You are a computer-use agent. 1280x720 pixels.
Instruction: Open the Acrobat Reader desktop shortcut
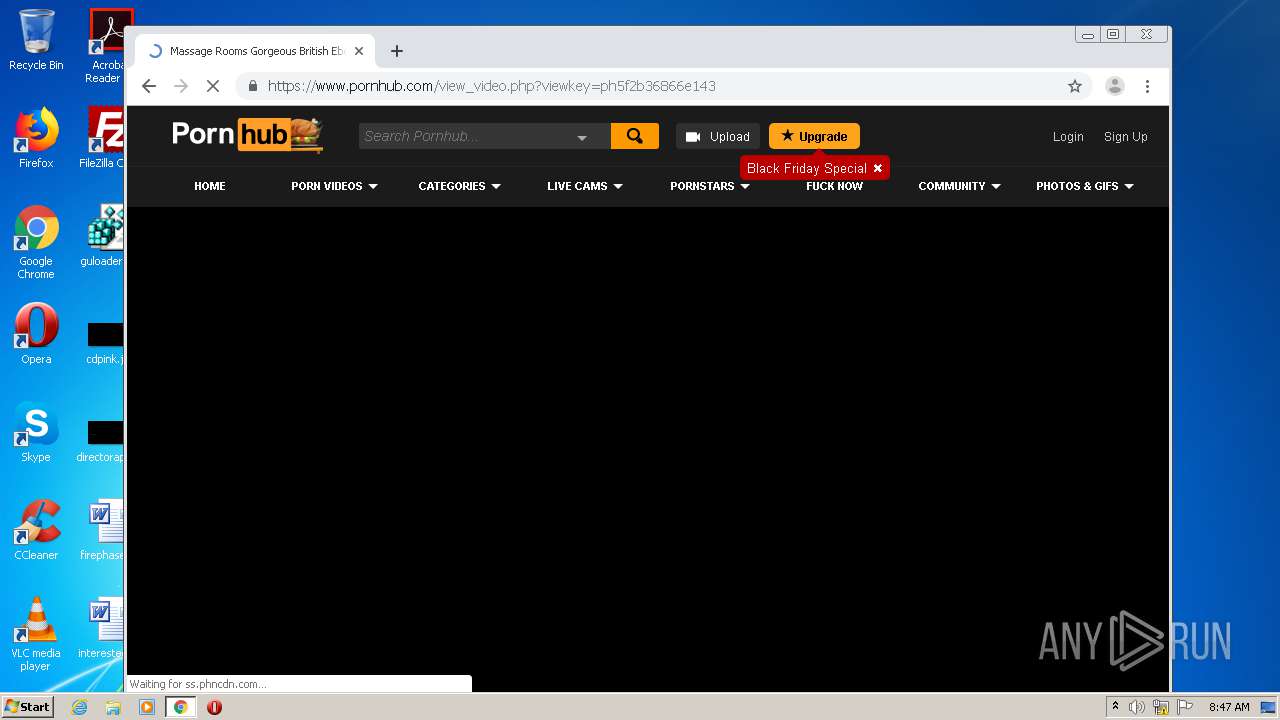tap(106, 46)
